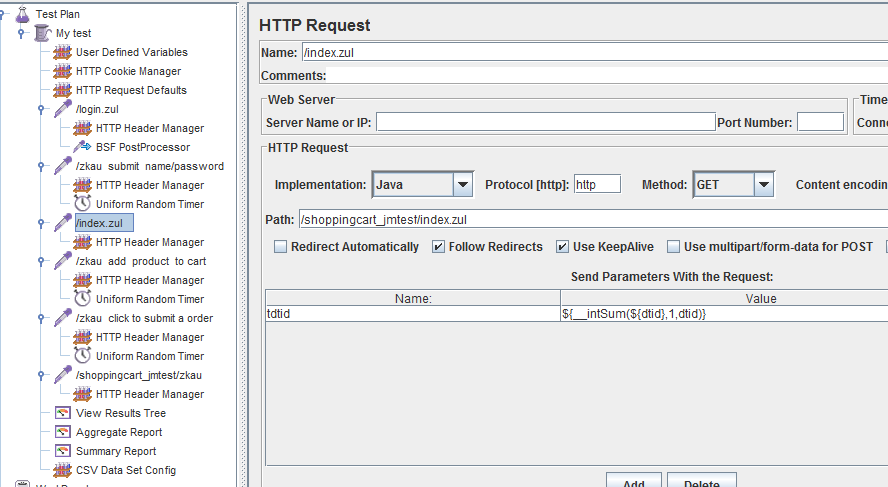
Task: Select the Aggregate Report tree label
Action: tap(119, 432)
